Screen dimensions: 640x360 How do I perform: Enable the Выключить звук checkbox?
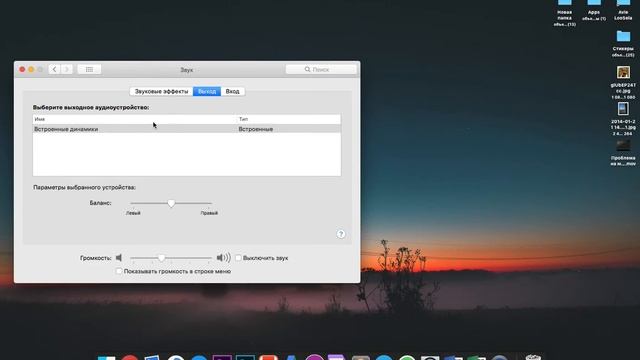tap(238, 258)
